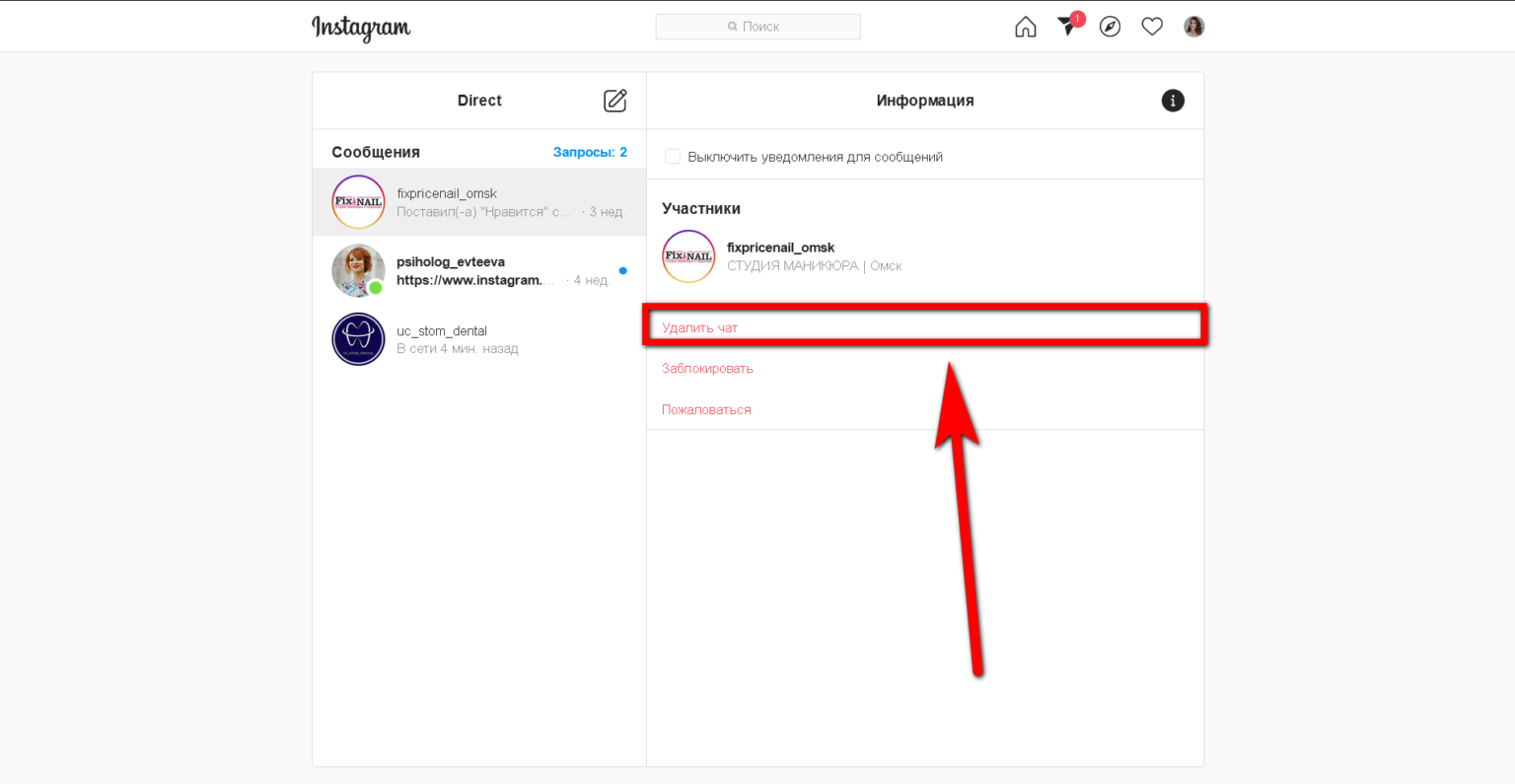Click the Информация panel title
The height and width of the screenshot is (784, 1515).
925,101
